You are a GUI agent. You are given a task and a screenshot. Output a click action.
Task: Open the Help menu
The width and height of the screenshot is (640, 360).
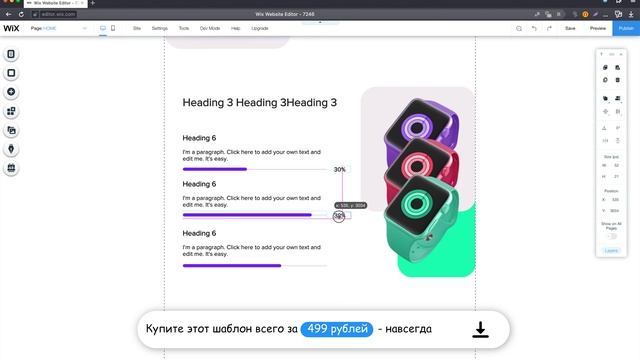236,28
